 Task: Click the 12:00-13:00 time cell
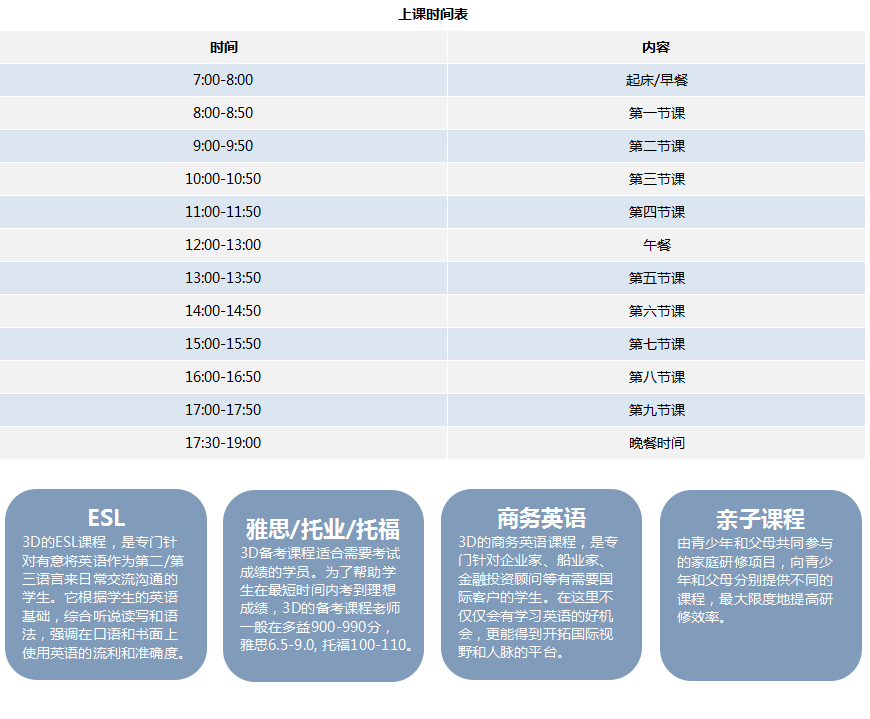click(x=224, y=245)
